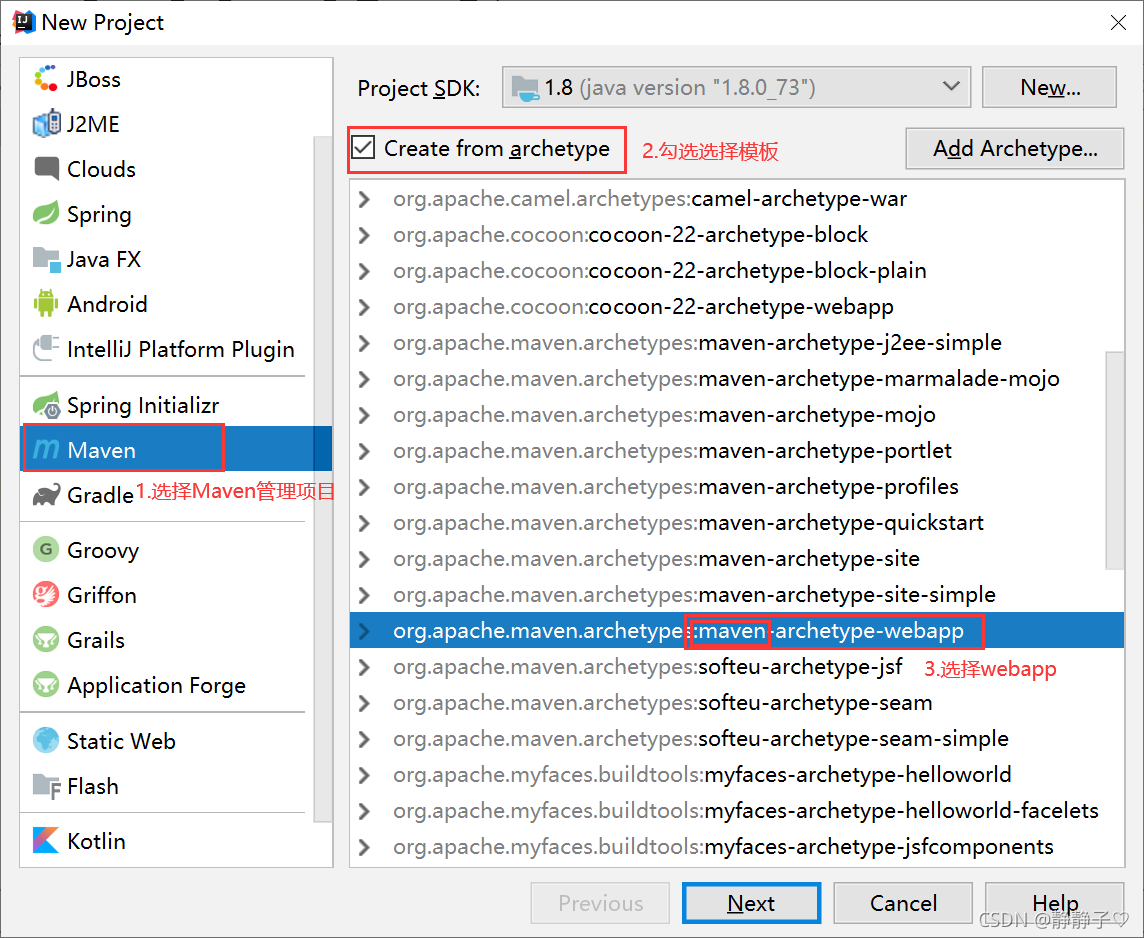Click the Grails project type icon

[x=45, y=640]
